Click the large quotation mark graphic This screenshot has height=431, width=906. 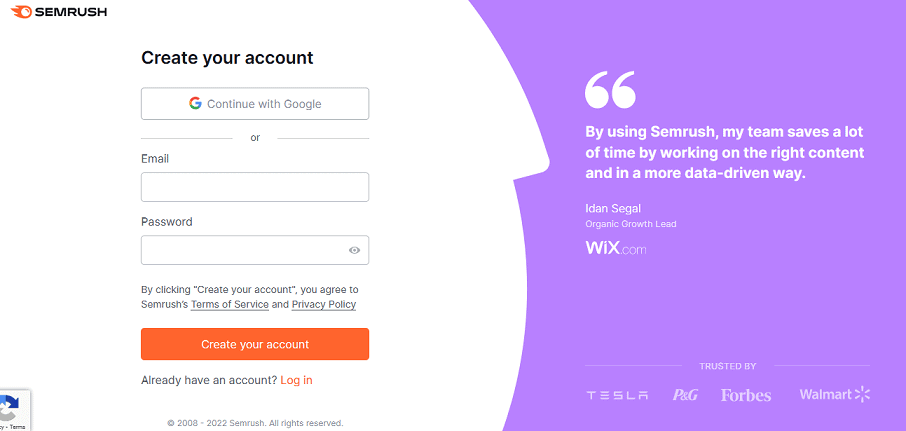(x=610, y=90)
